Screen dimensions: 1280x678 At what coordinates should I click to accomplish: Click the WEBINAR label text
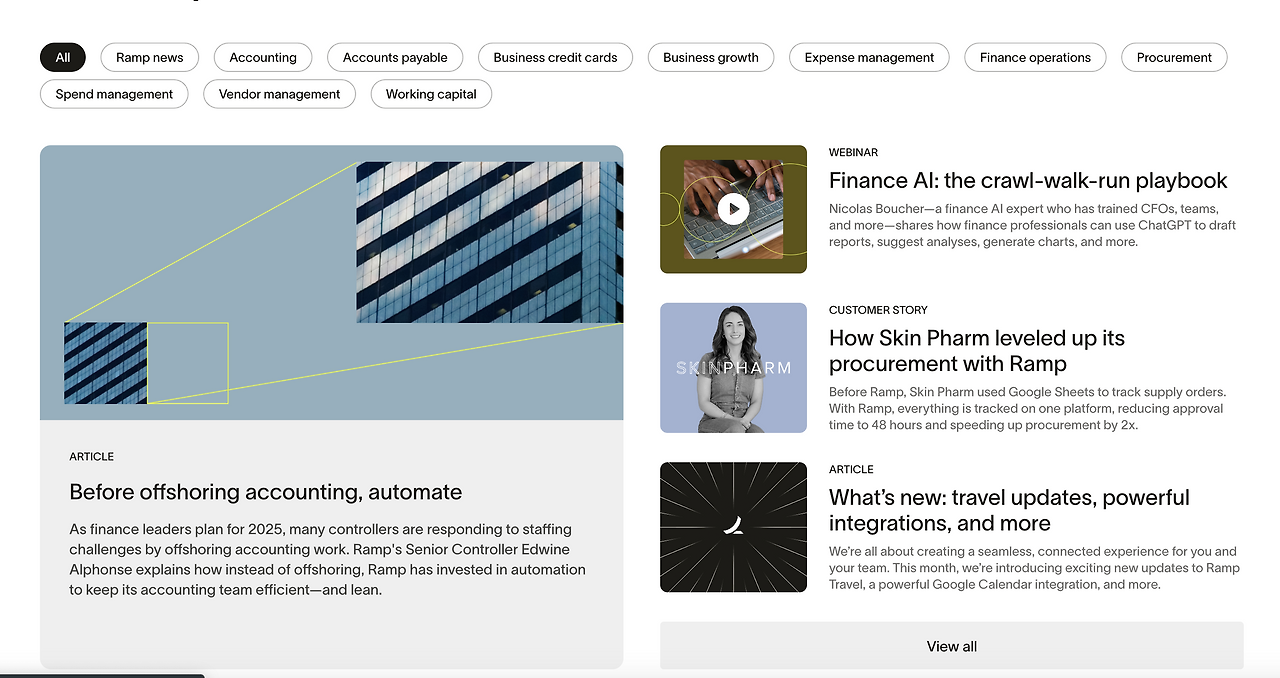click(x=853, y=152)
